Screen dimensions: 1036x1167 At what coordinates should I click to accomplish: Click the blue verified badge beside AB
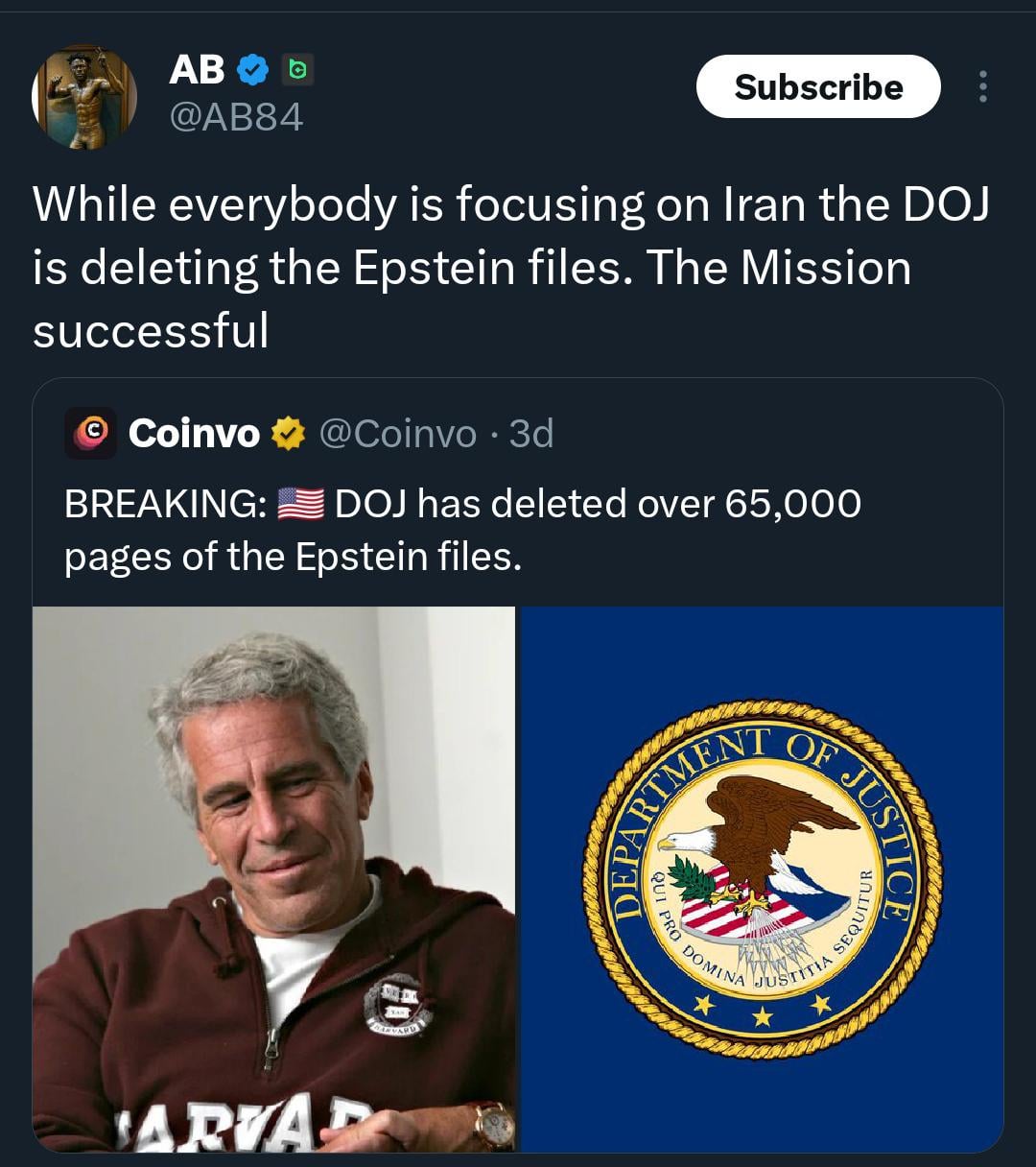tap(252, 69)
